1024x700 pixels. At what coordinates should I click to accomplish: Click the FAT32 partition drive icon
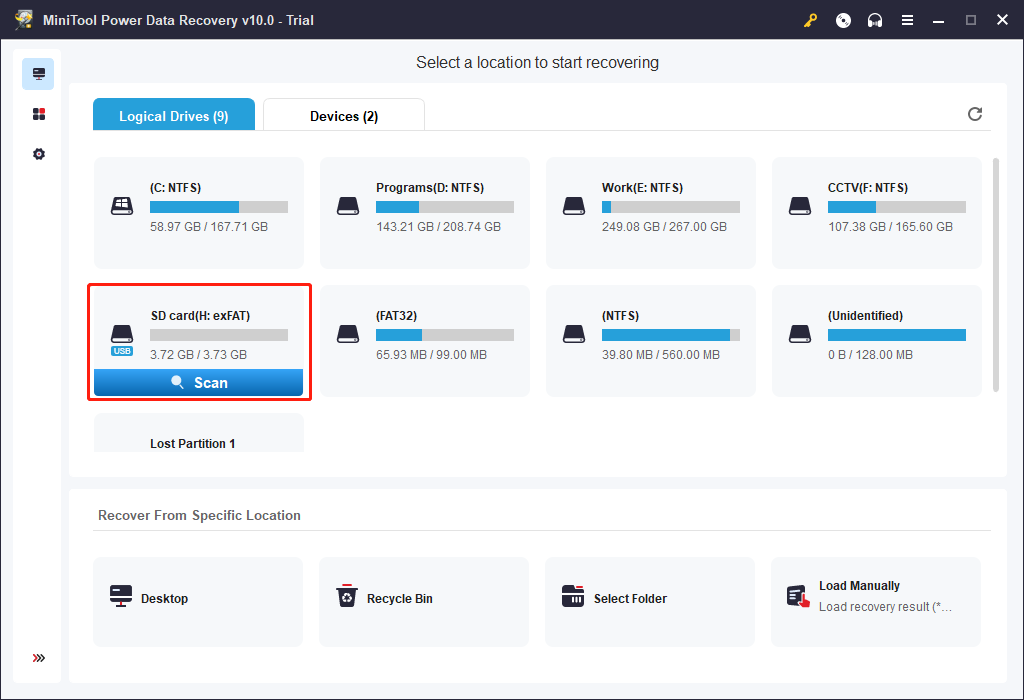[x=348, y=334]
